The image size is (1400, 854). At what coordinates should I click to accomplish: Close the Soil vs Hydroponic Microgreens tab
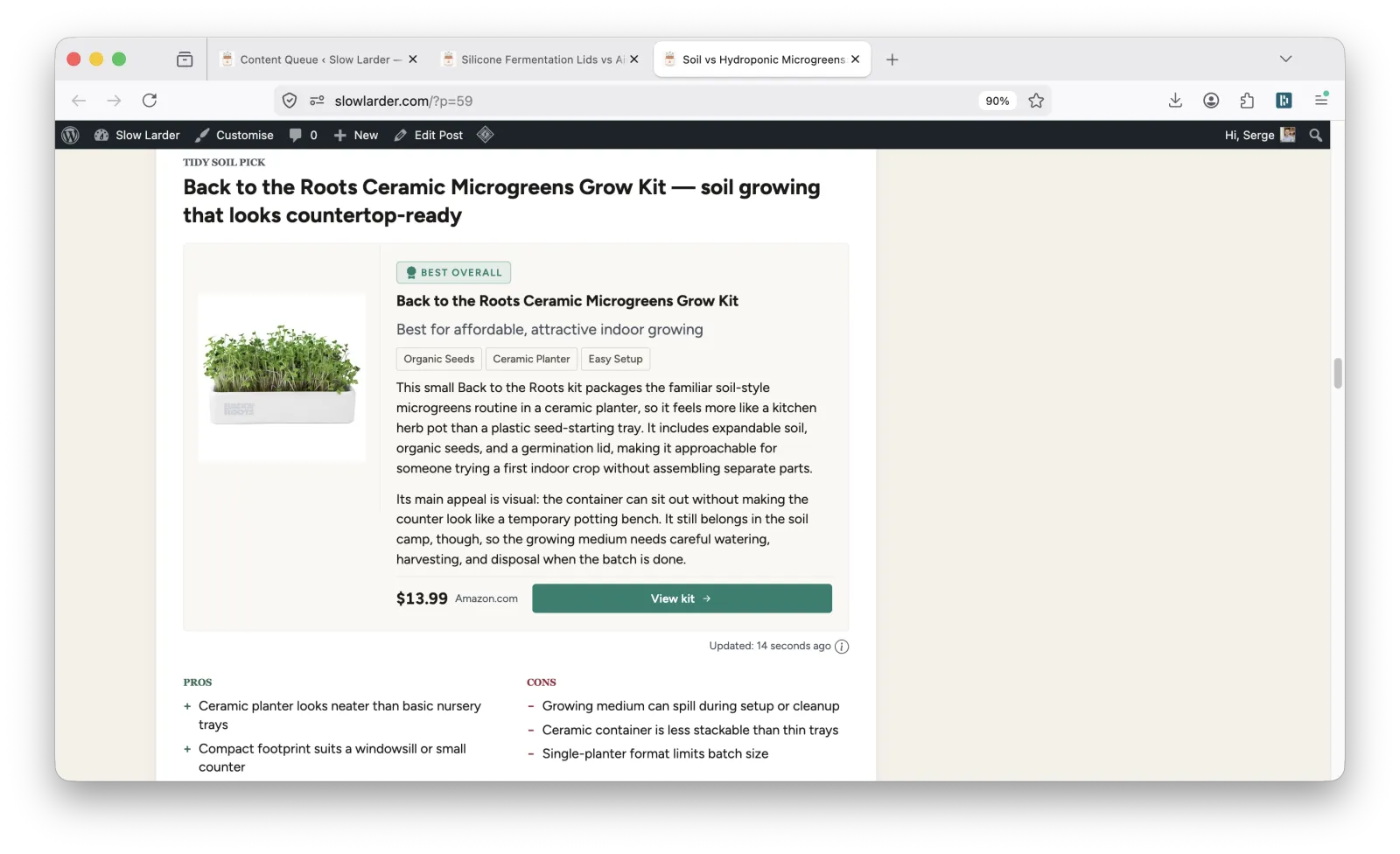click(x=855, y=59)
